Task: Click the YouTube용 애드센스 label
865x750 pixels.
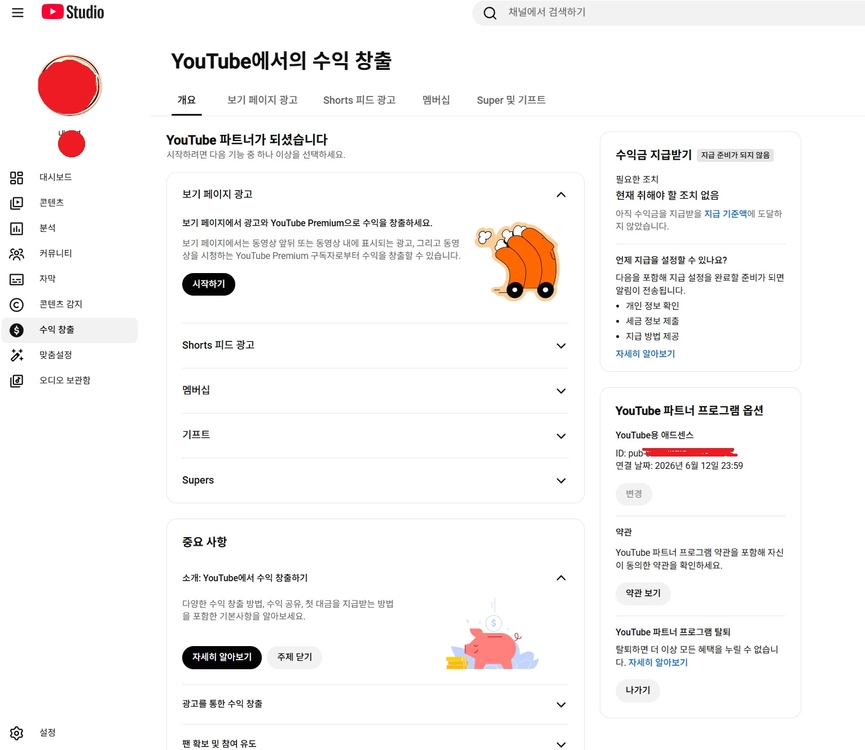Action: (x=654, y=435)
